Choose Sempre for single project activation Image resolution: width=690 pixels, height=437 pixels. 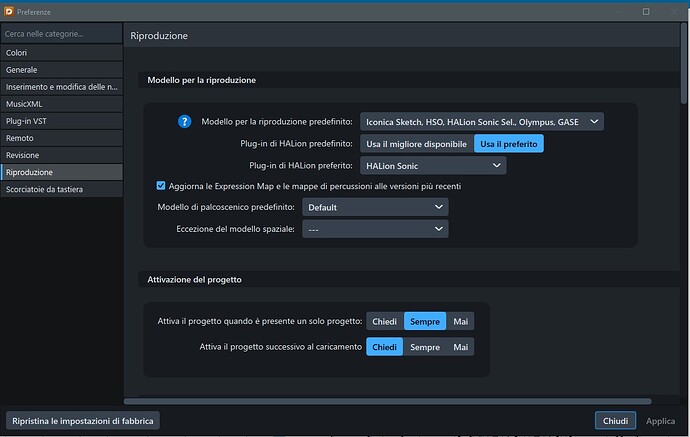click(425, 321)
